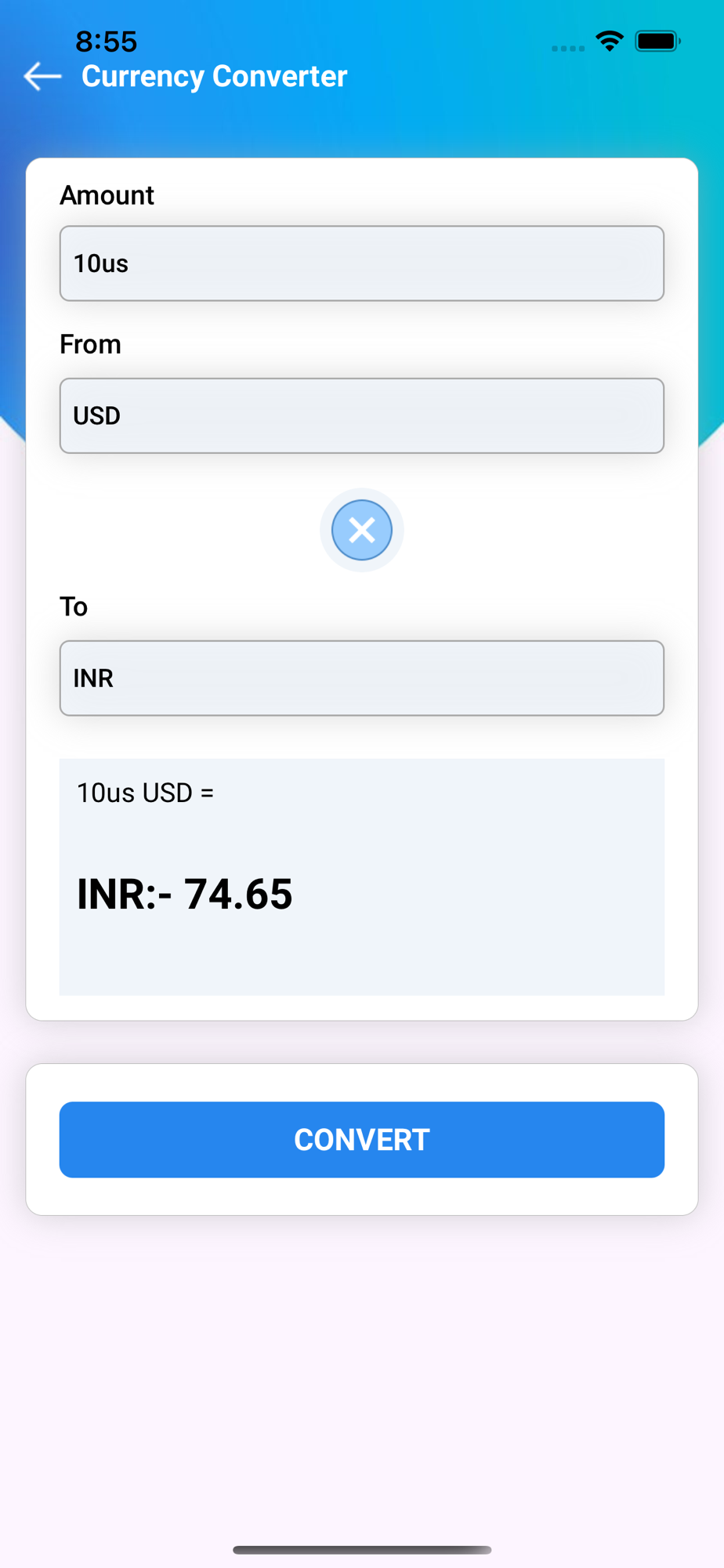The height and width of the screenshot is (1568, 724).
Task: Tap the cellular signal dots
Action: (567, 49)
